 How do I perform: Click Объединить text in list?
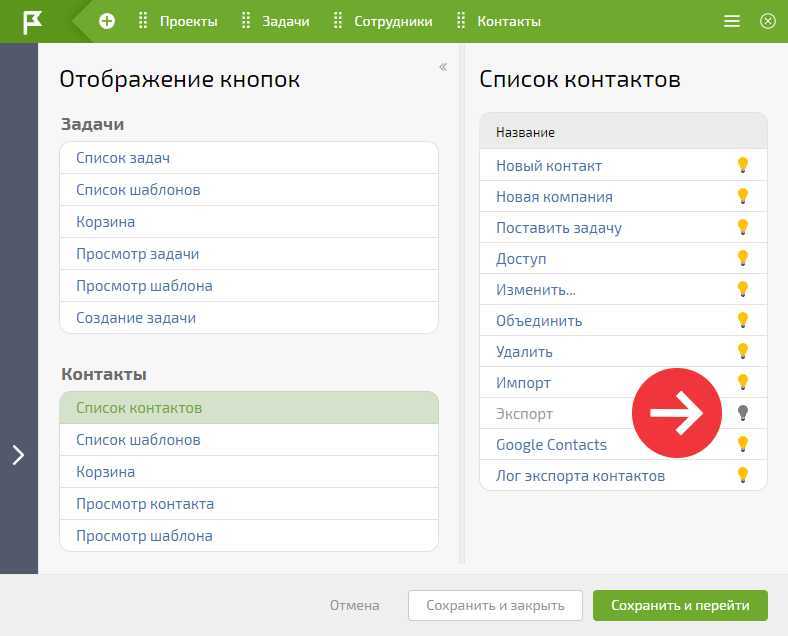click(x=539, y=321)
